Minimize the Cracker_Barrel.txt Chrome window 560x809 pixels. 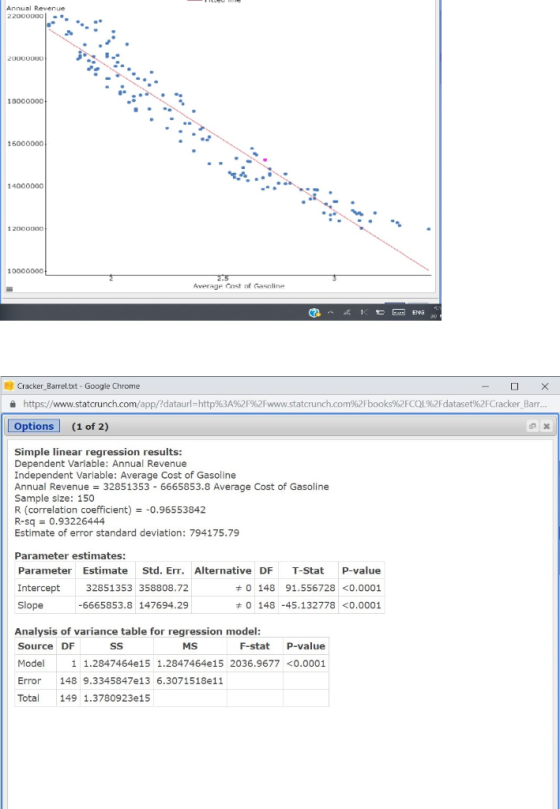click(485, 386)
